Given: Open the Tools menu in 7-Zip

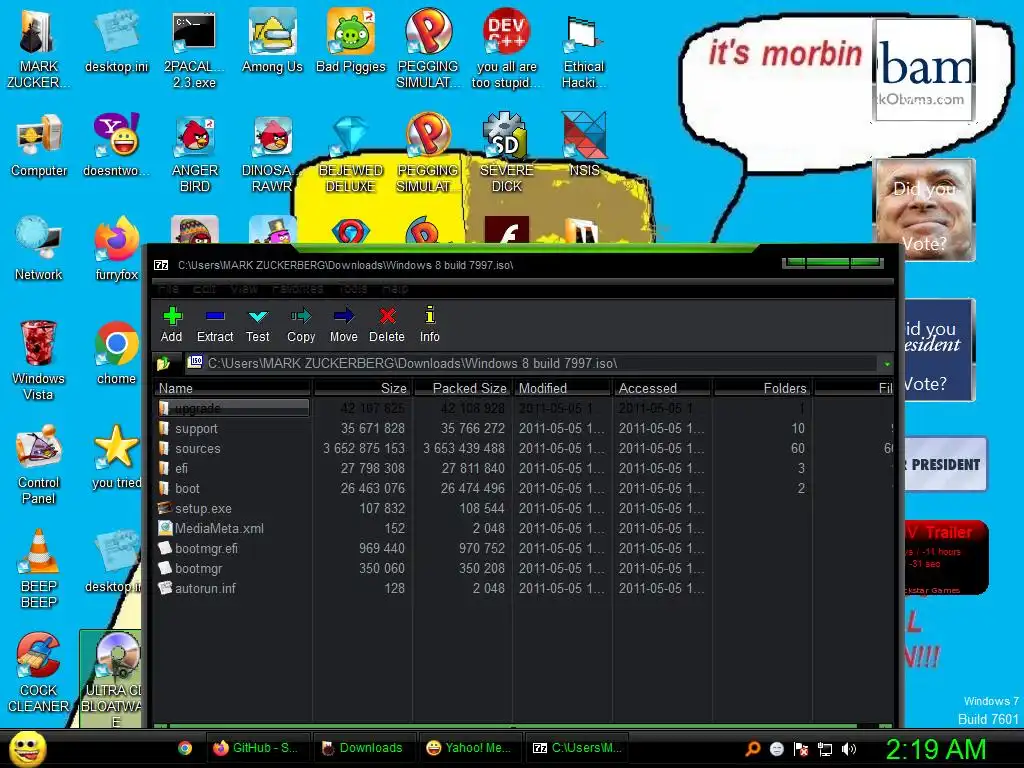Looking at the screenshot, I should (353, 288).
